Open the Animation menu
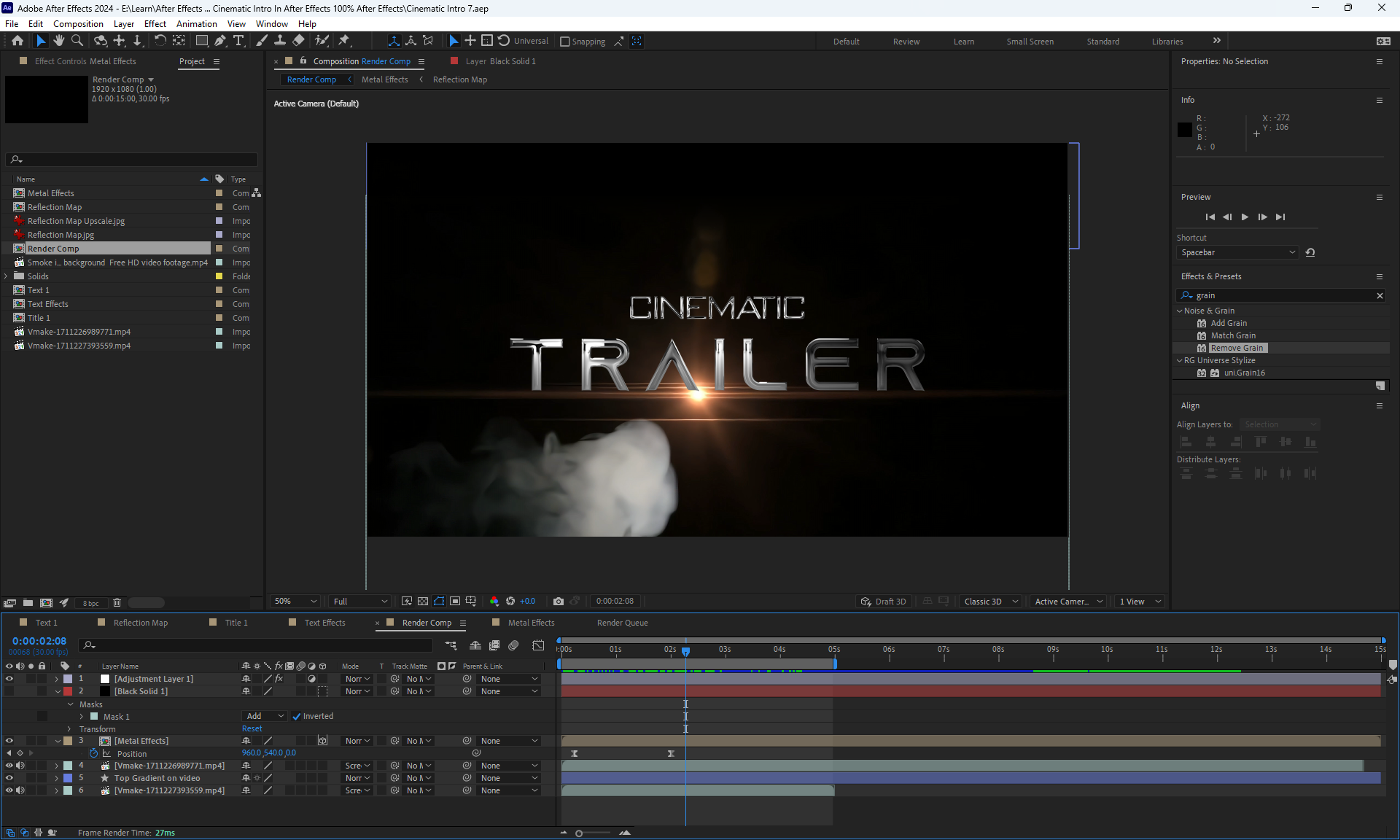The width and height of the screenshot is (1400, 840). click(x=196, y=23)
